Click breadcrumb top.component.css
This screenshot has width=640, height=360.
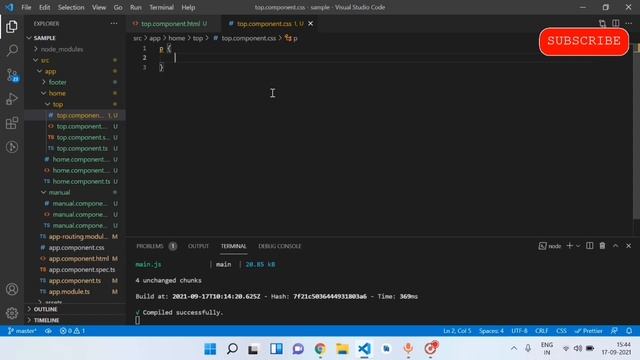coord(249,38)
